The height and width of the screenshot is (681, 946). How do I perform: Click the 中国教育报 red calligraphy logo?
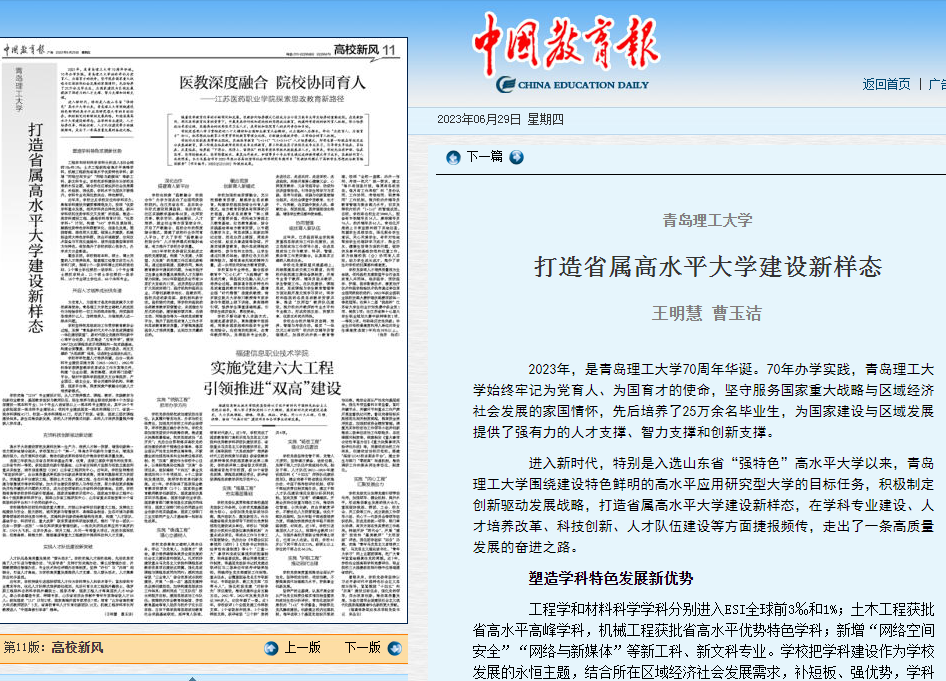pos(566,41)
